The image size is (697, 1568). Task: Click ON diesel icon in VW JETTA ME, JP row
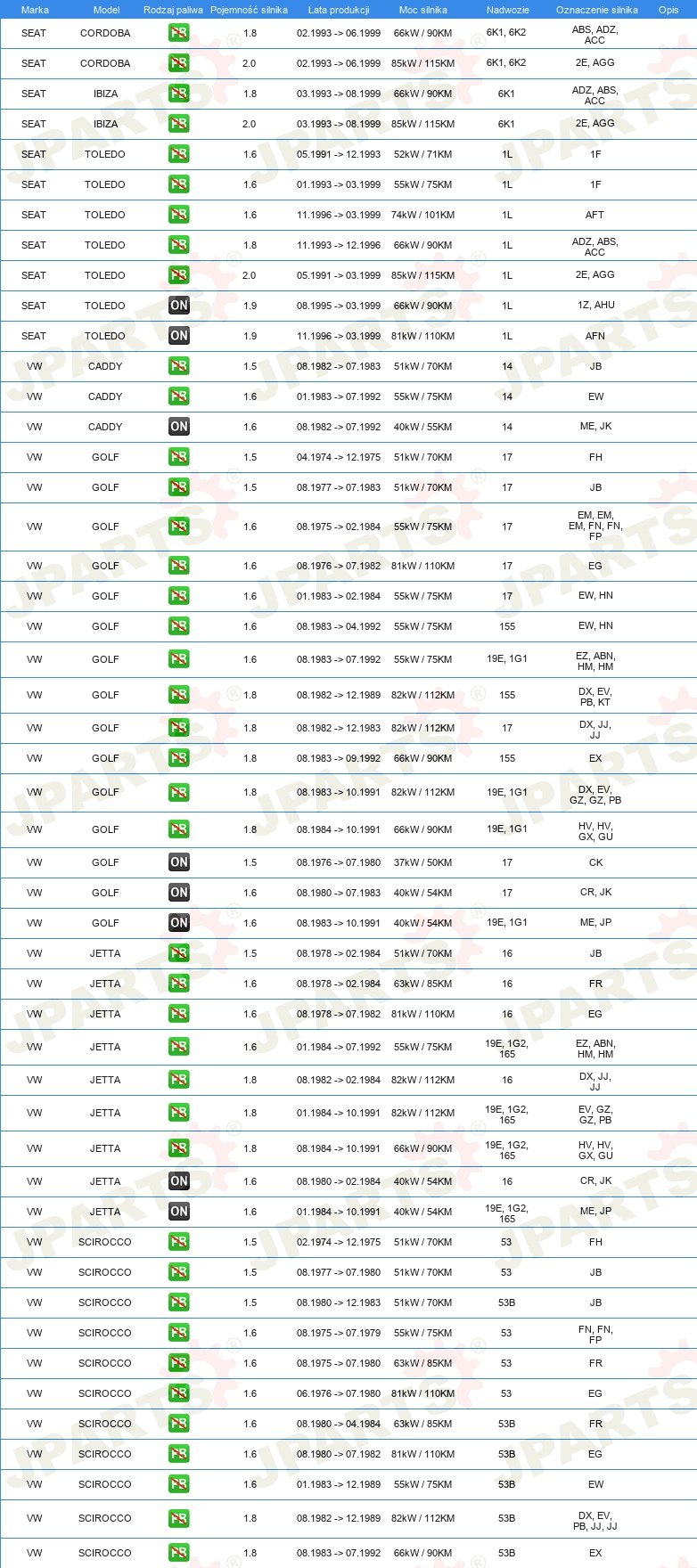pyautogui.click(x=179, y=1212)
